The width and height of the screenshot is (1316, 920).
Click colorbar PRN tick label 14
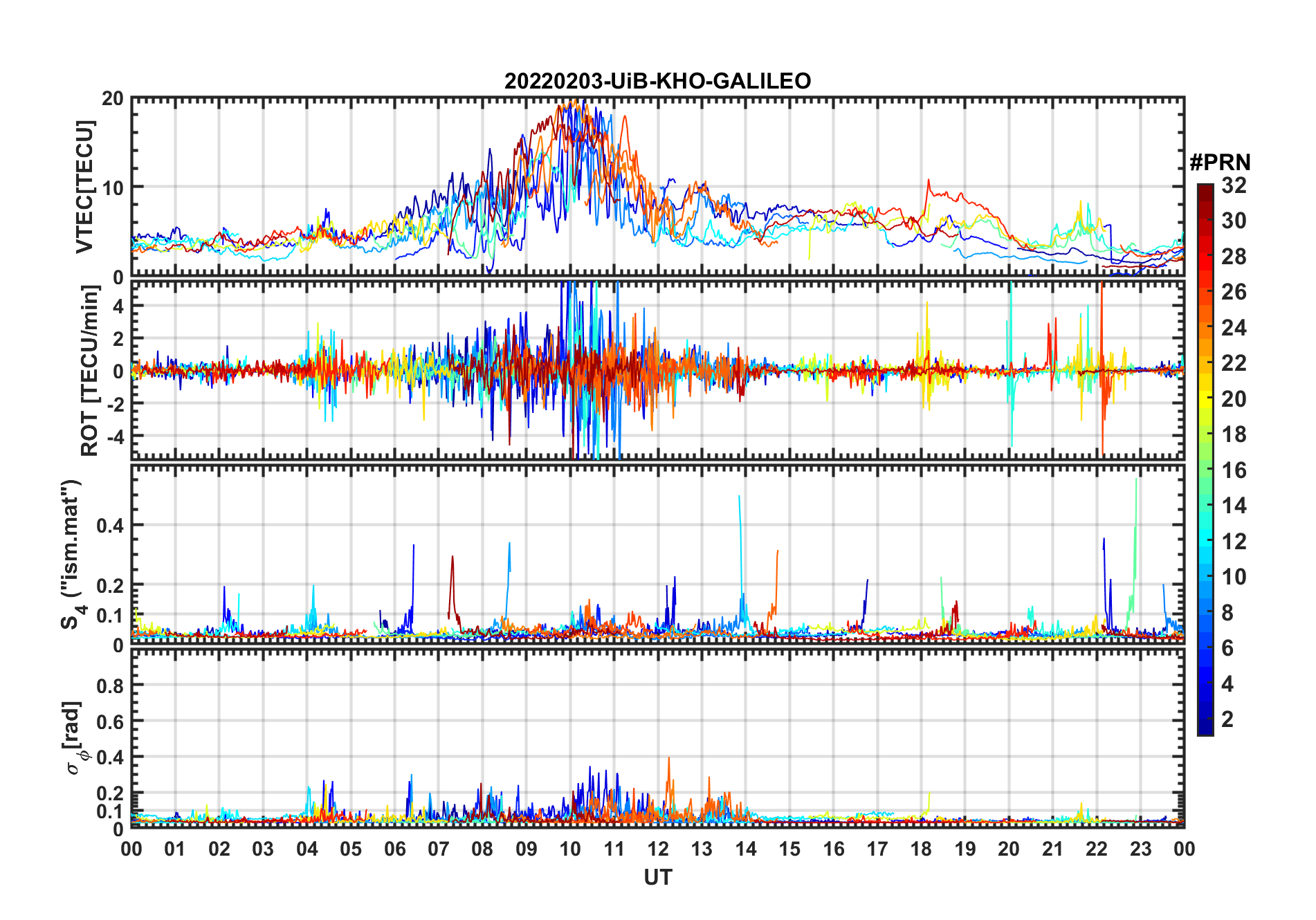point(1234,506)
